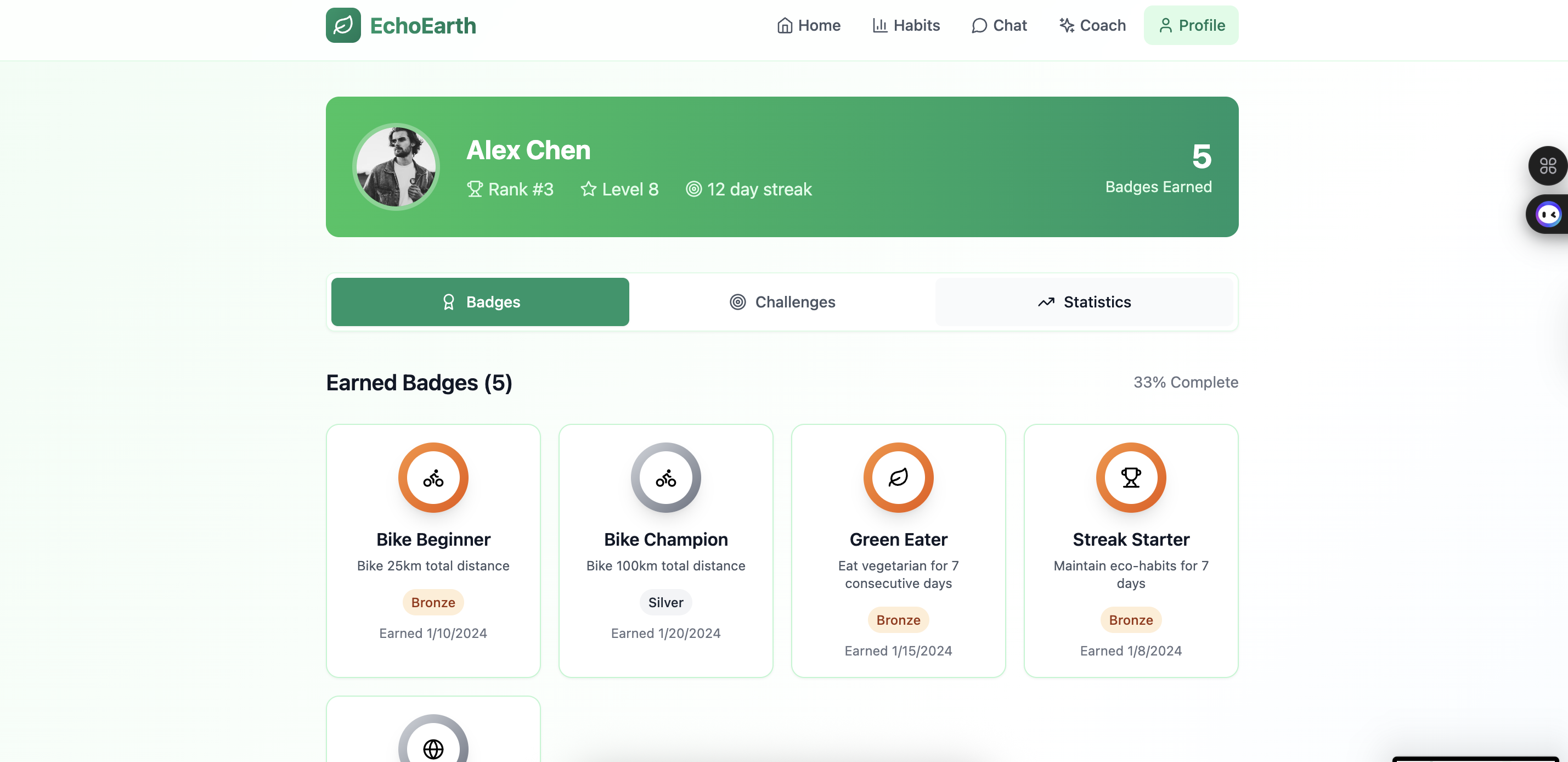Click the EchoEarth leaf logo icon
1568x762 pixels.
[x=343, y=25]
